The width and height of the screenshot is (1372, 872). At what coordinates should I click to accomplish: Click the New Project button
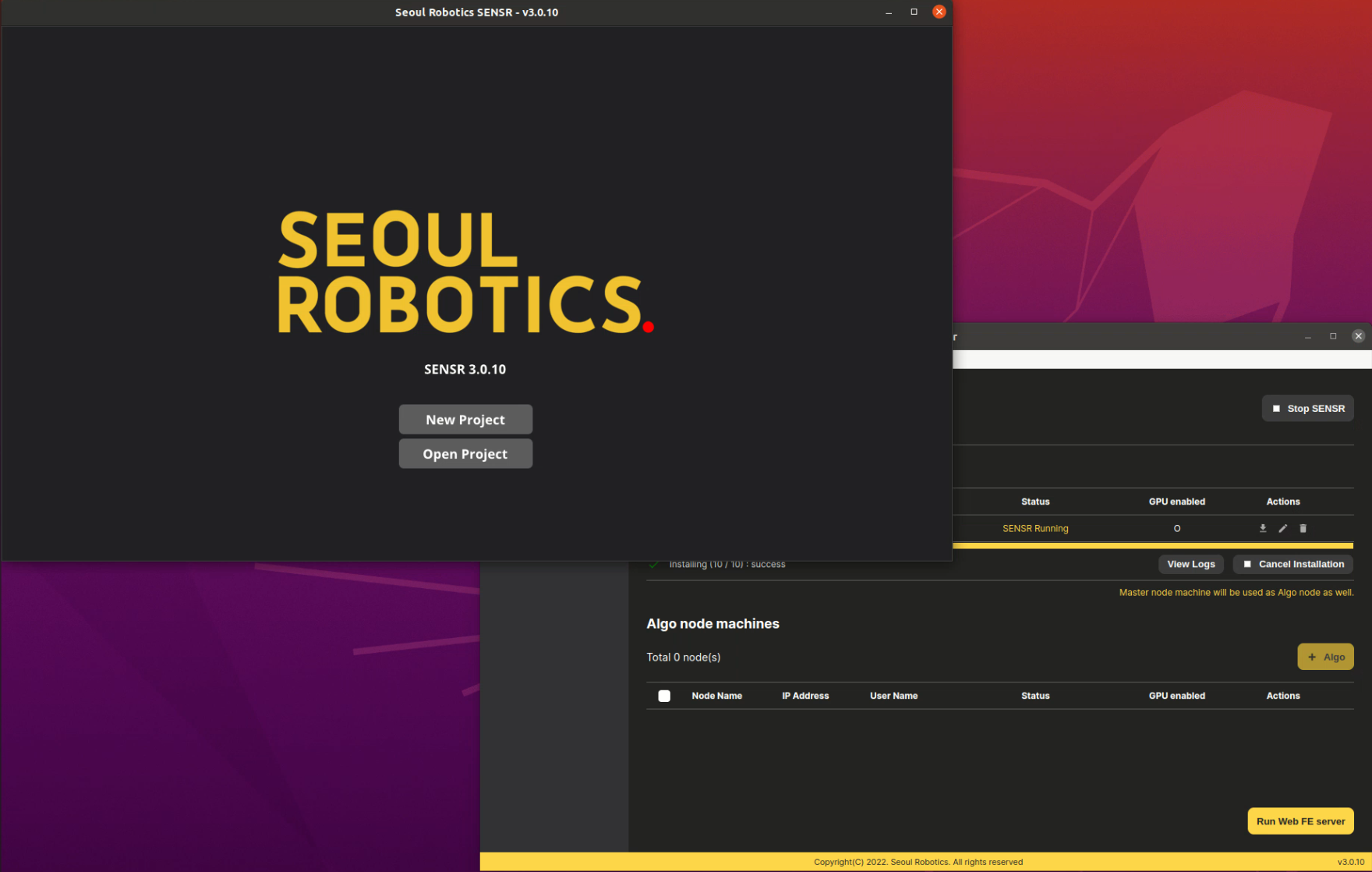tap(465, 419)
